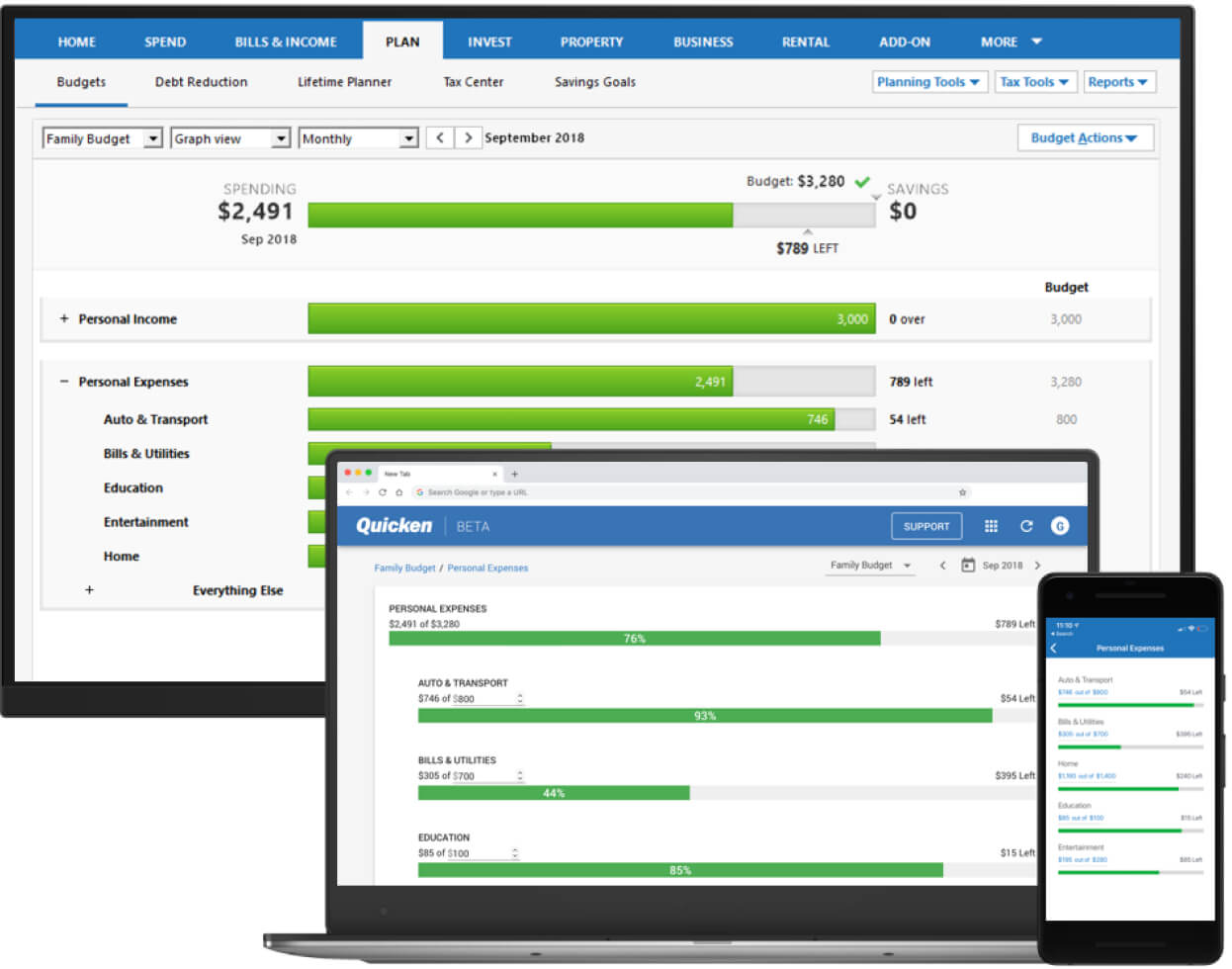The height and width of the screenshot is (969, 1232).
Task: Open the Reports dropdown
Action: coord(1119,82)
